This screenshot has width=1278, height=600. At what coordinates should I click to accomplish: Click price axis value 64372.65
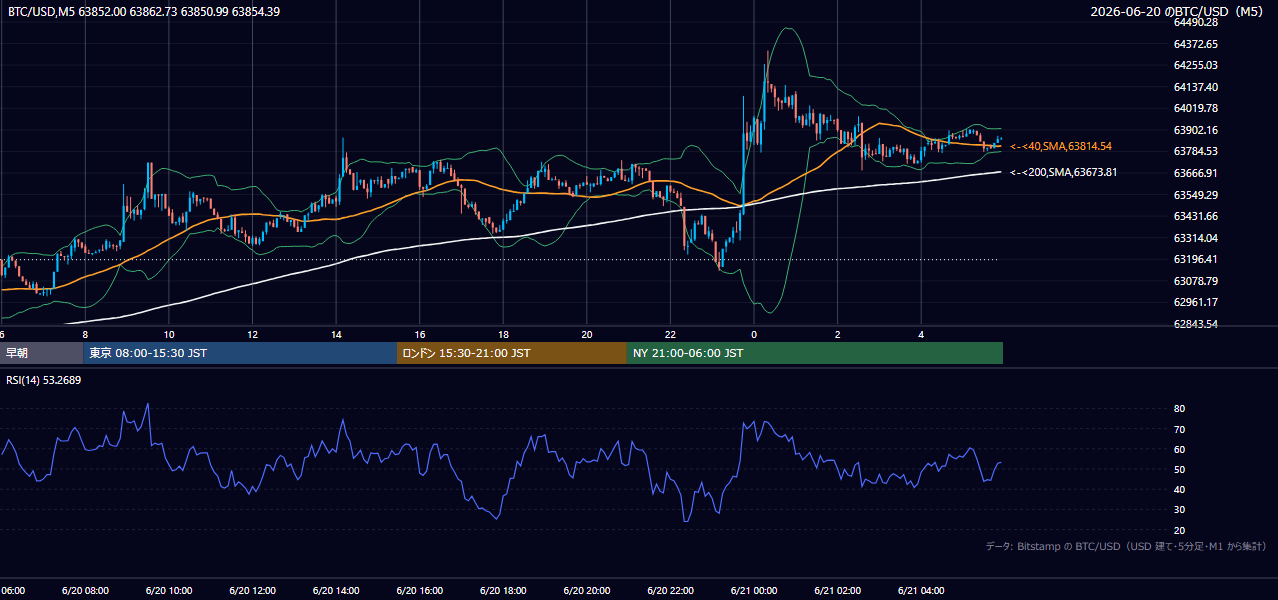[1196, 44]
